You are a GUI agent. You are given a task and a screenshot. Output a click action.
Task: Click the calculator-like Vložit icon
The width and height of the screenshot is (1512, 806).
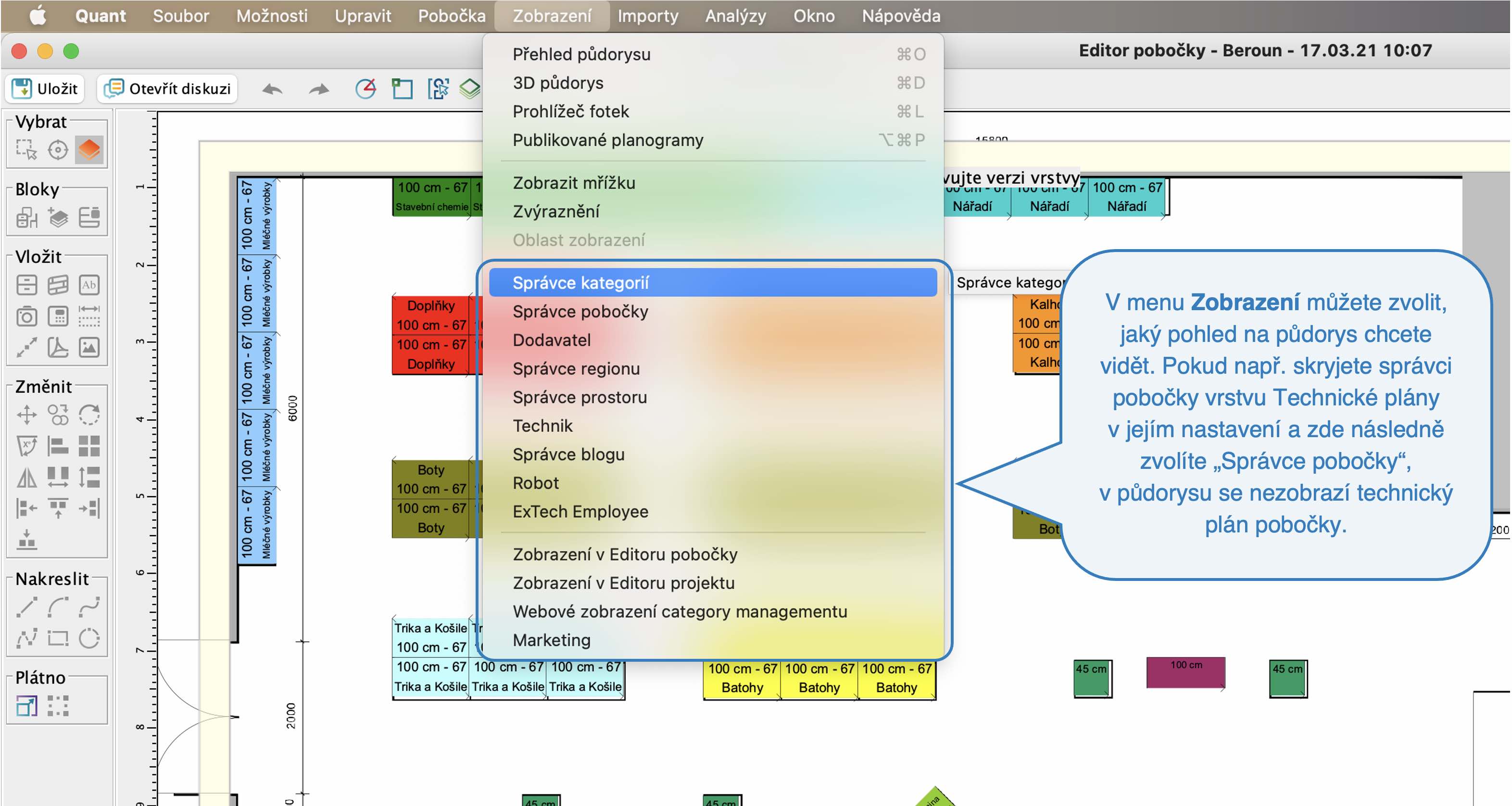click(58, 316)
